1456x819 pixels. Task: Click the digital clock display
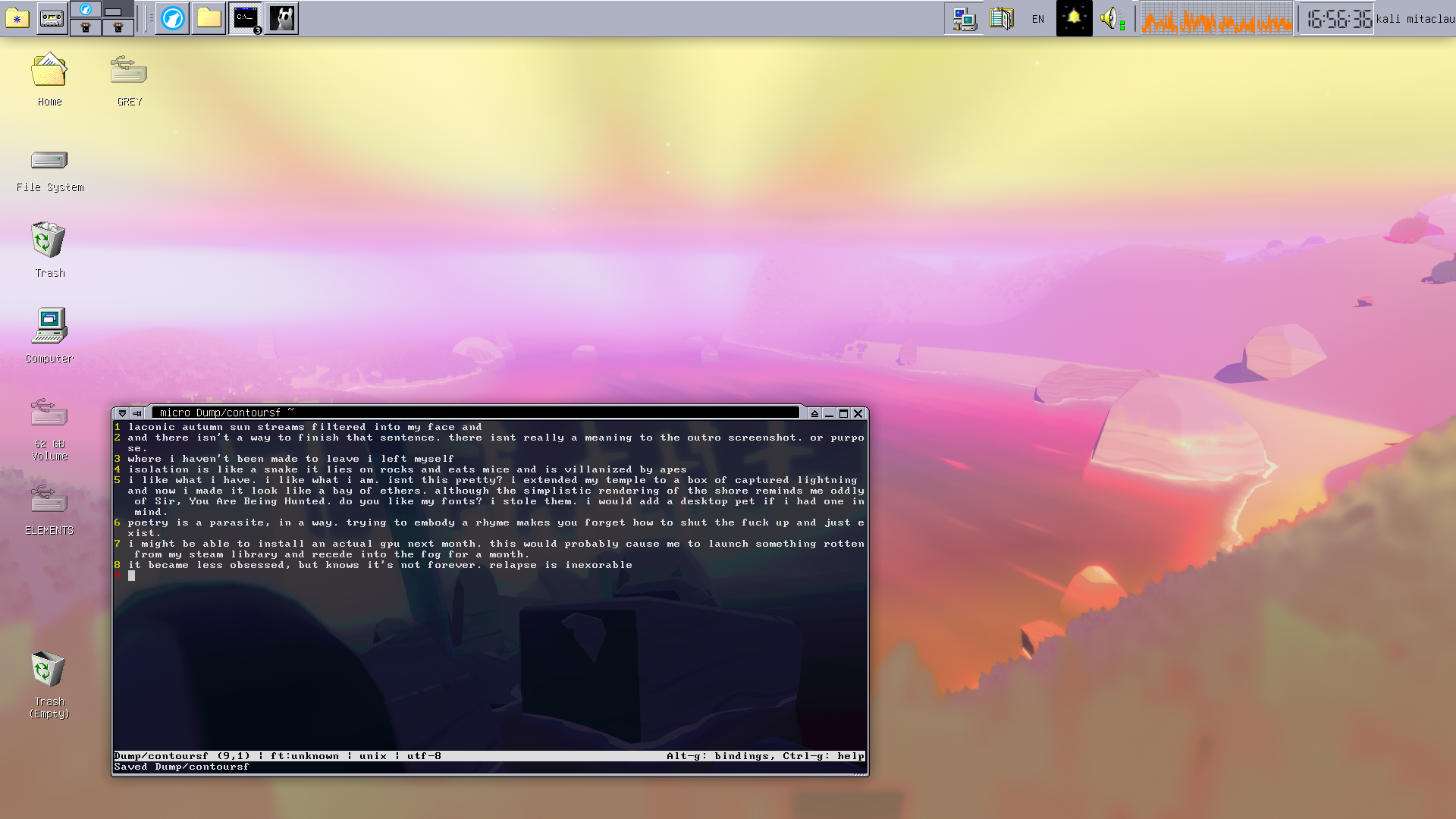click(1338, 19)
